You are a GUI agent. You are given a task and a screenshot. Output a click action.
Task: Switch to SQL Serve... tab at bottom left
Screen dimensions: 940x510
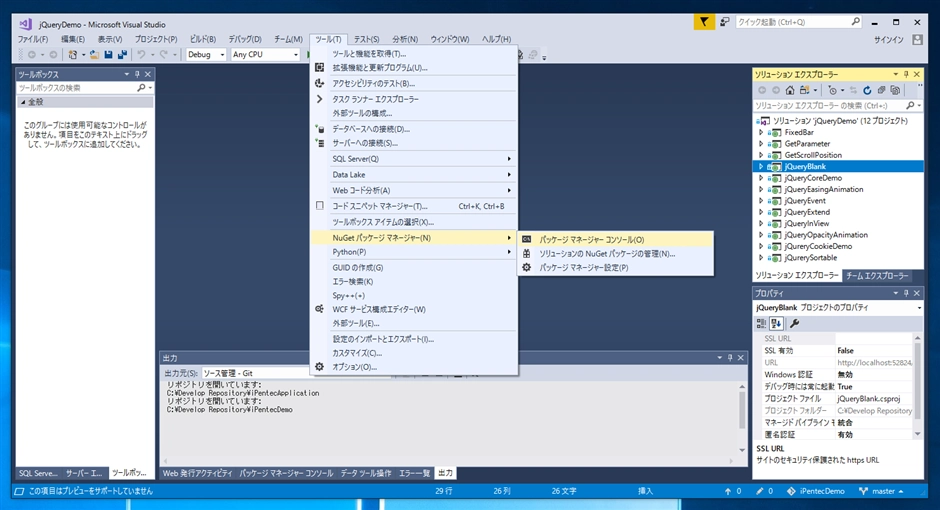coord(38,473)
